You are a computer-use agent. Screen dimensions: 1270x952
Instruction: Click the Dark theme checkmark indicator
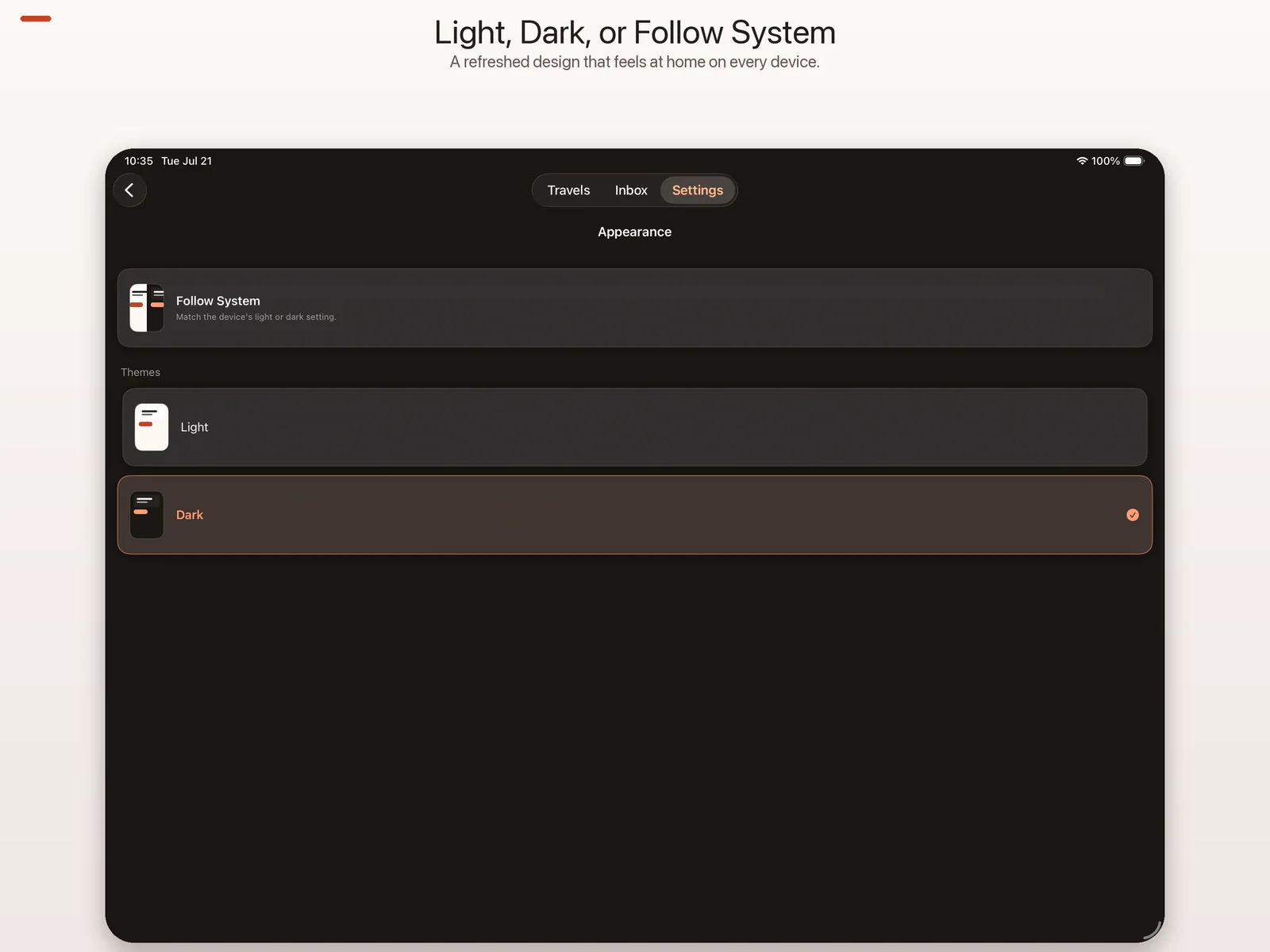click(1133, 515)
